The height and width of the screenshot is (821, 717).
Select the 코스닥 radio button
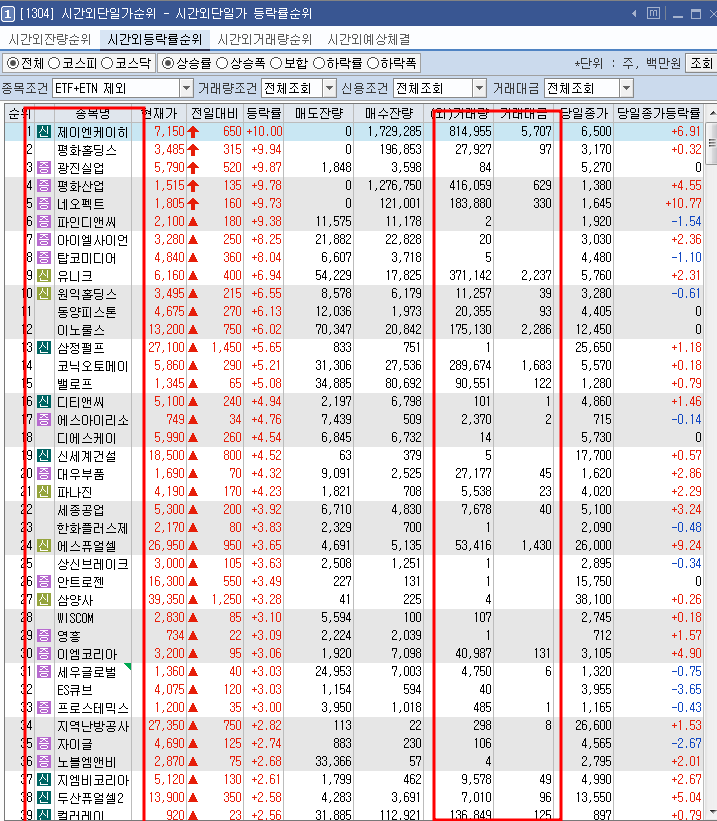[x=107, y=63]
